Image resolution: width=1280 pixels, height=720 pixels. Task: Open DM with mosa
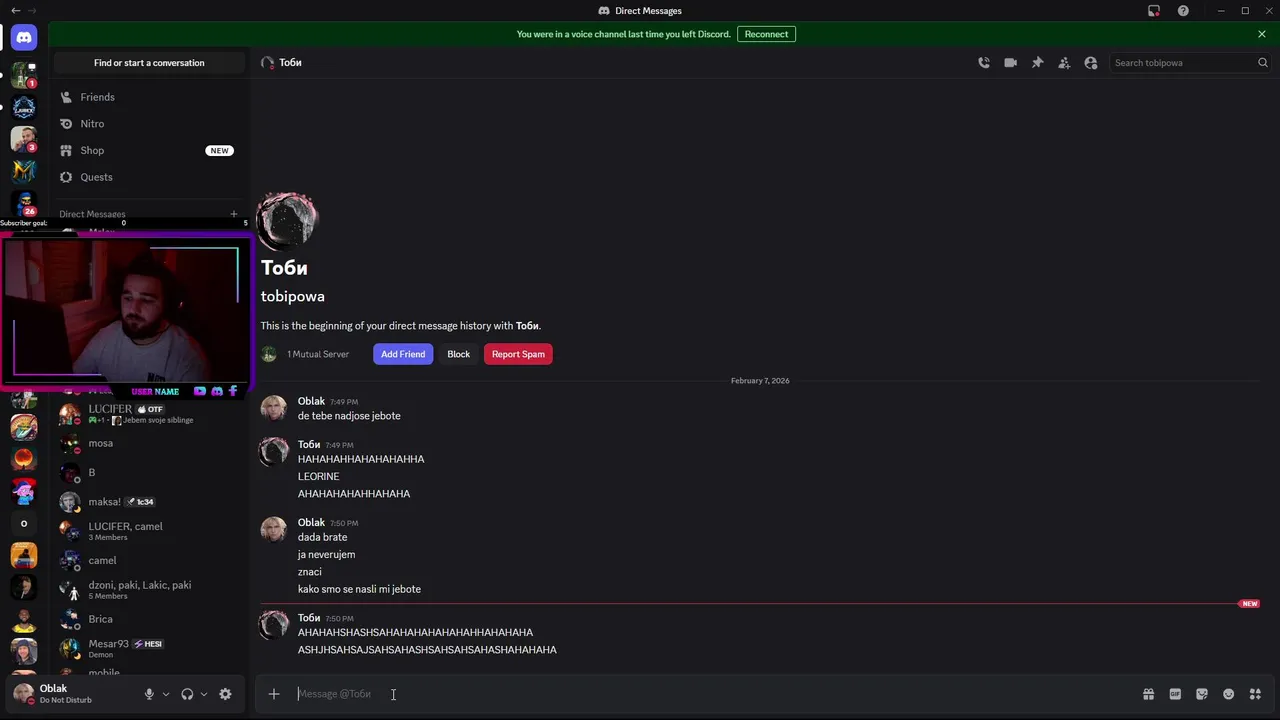[x=149, y=443]
